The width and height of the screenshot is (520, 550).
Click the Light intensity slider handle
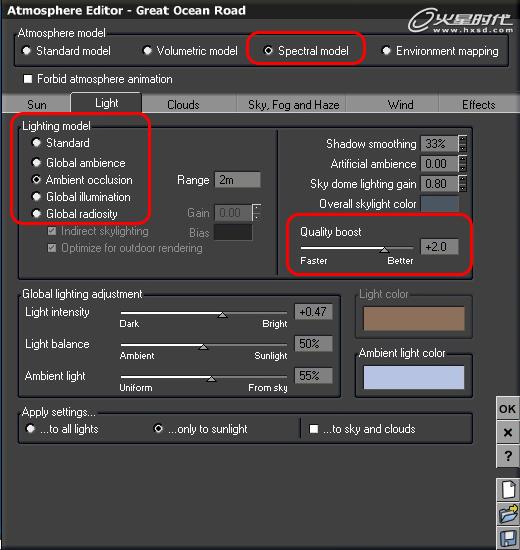tap(222, 315)
